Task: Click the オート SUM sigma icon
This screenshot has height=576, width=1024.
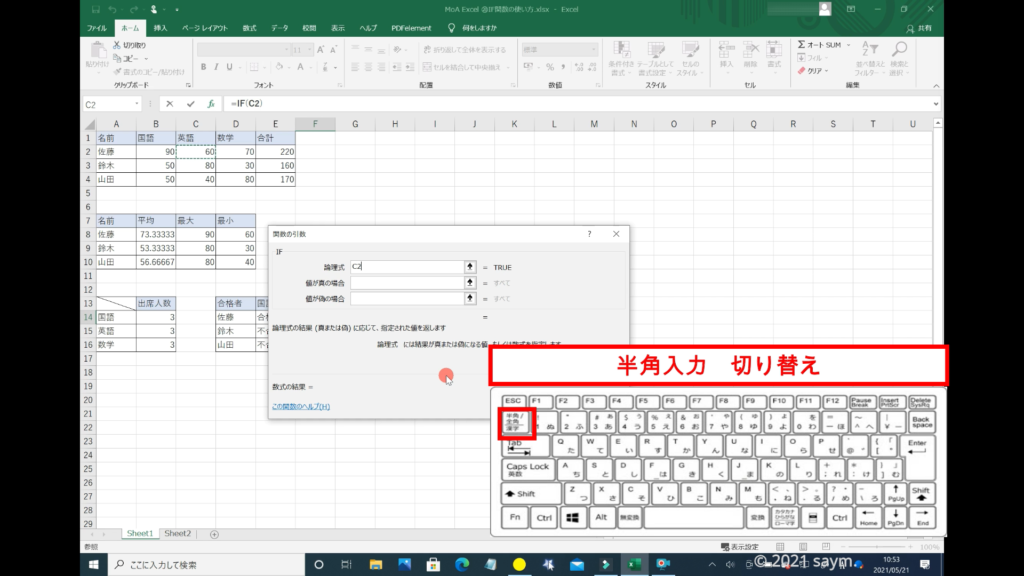Action: [802, 45]
